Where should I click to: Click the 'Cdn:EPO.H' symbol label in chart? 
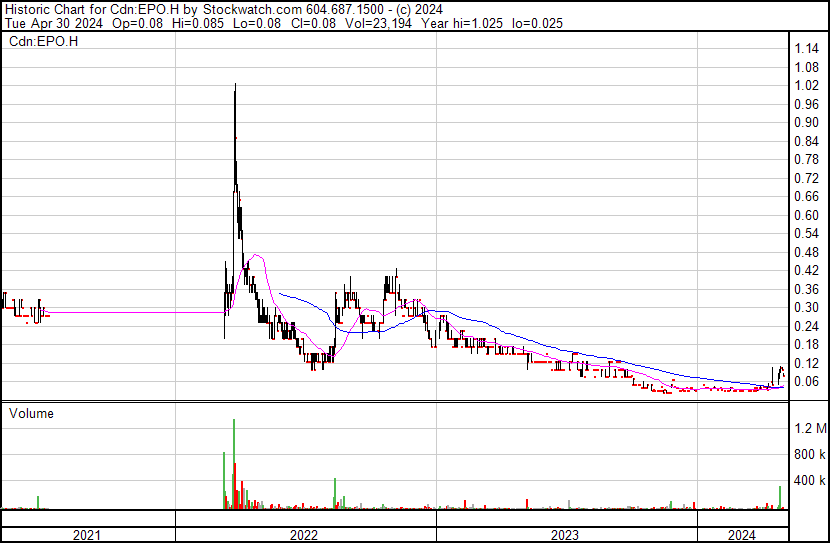[43, 41]
